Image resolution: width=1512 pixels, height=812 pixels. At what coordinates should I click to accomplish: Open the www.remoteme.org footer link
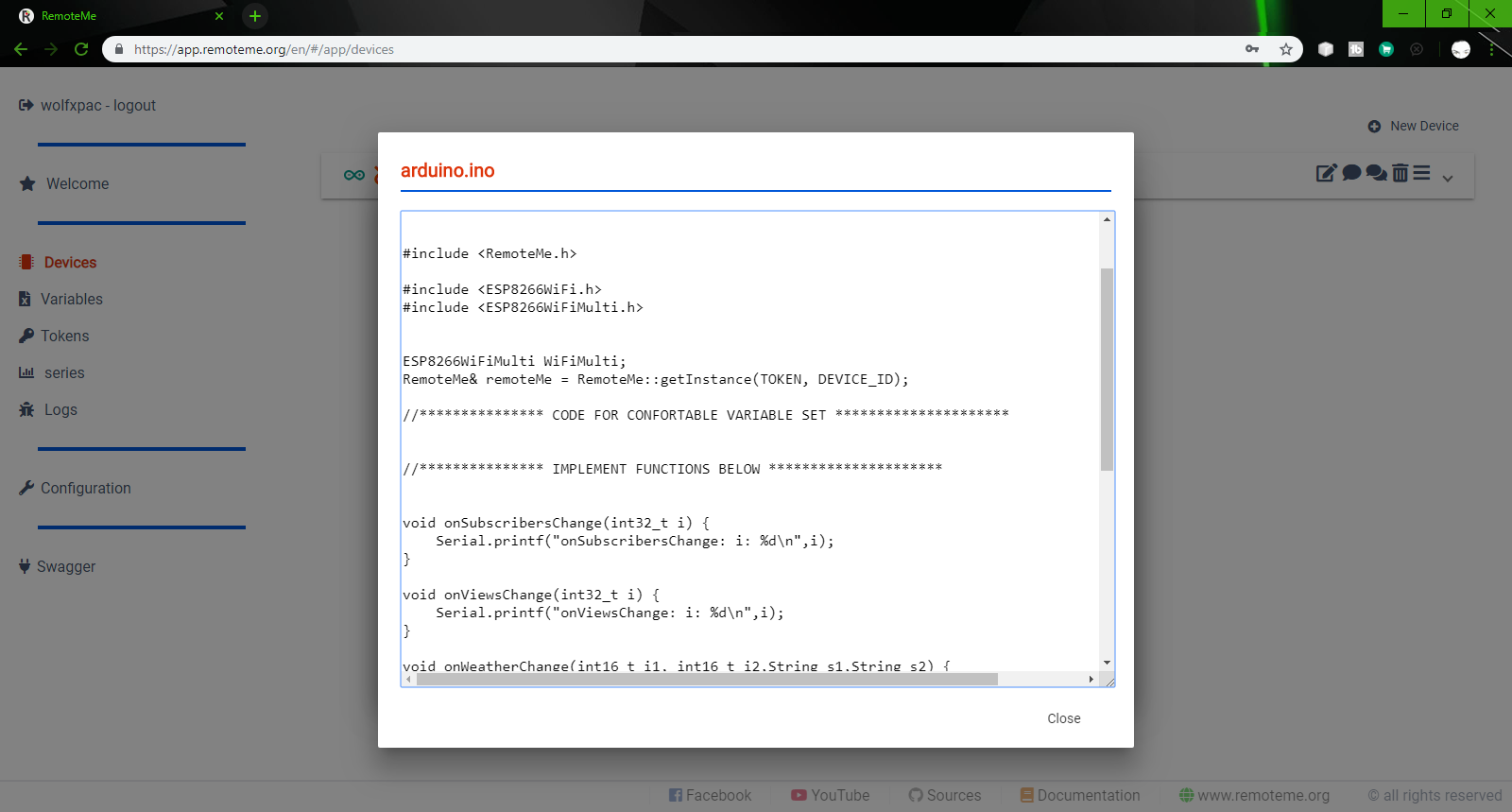click(x=1254, y=795)
